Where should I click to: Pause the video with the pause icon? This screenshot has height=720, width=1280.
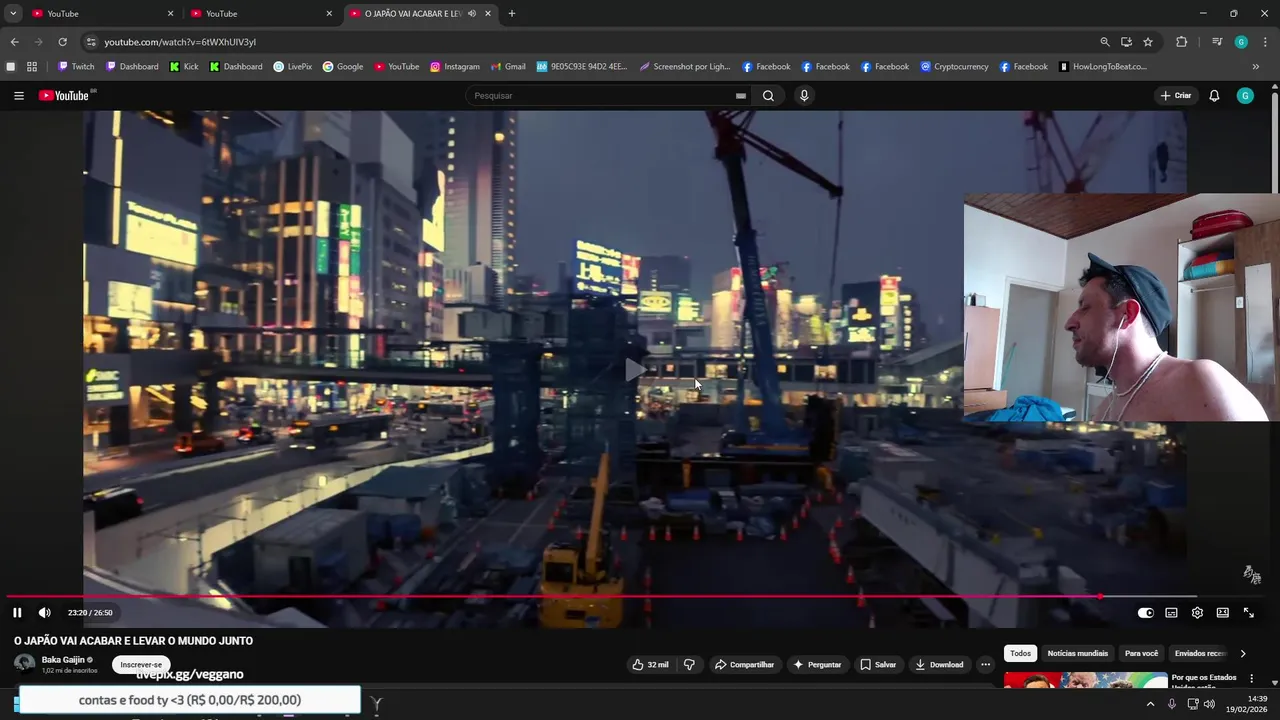pyautogui.click(x=17, y=612)
